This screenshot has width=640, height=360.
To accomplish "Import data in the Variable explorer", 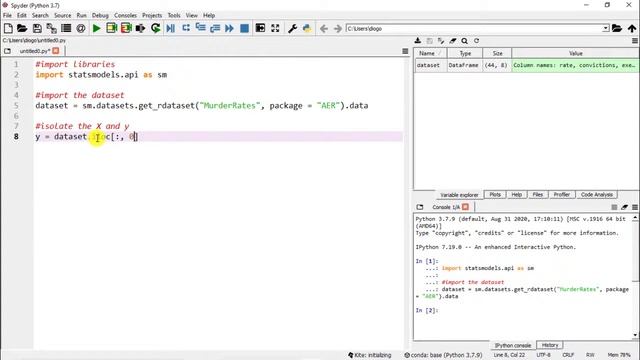I will coord(418,41).
